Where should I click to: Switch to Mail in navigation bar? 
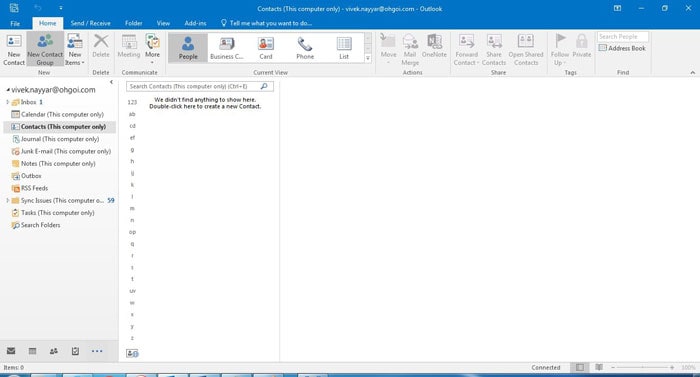click(11, 351)
